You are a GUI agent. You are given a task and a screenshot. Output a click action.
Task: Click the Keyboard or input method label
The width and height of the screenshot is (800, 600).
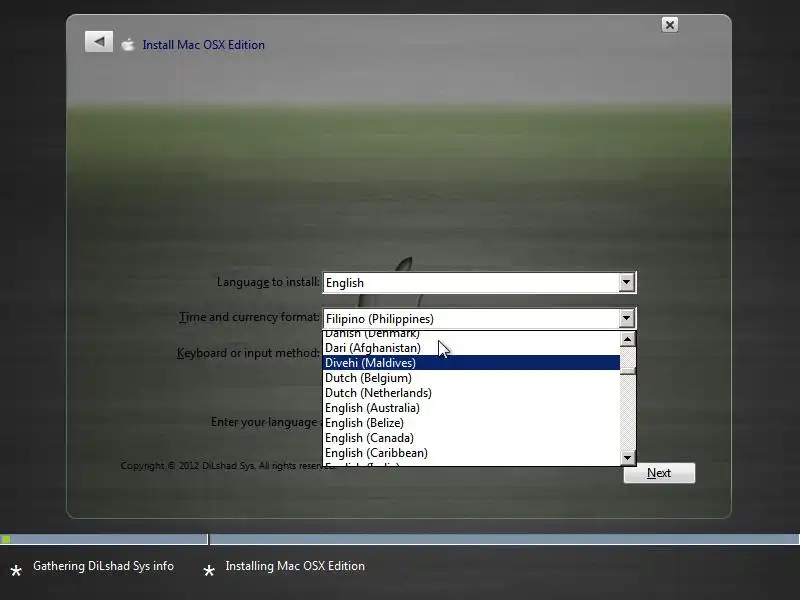[x=248, y=353]
